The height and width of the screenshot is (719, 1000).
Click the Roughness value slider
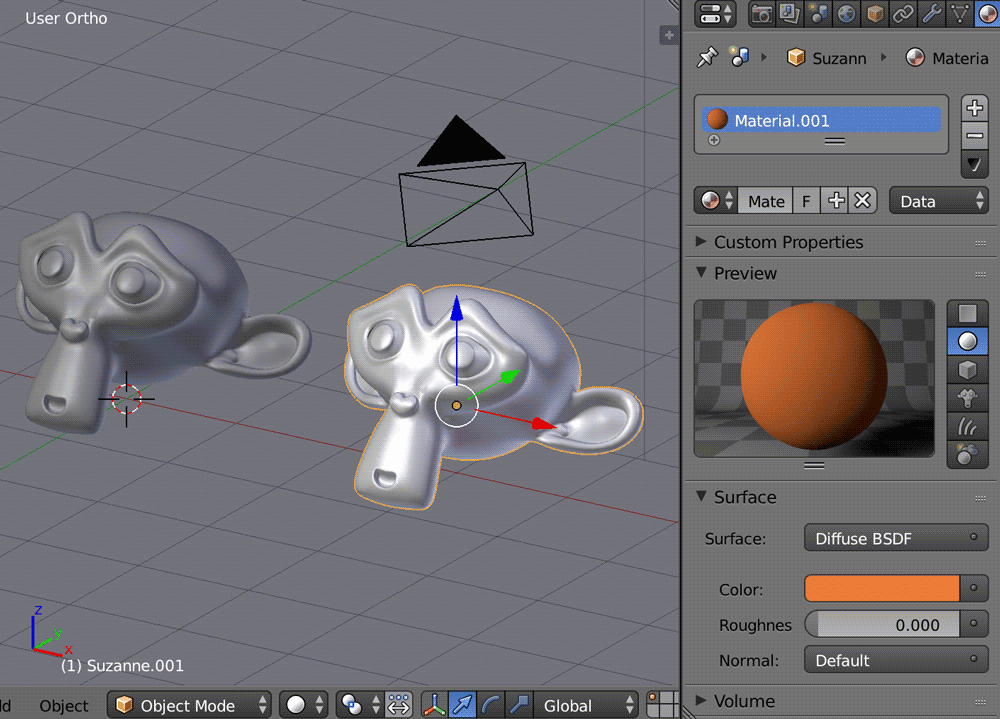[x=882, y=625]
